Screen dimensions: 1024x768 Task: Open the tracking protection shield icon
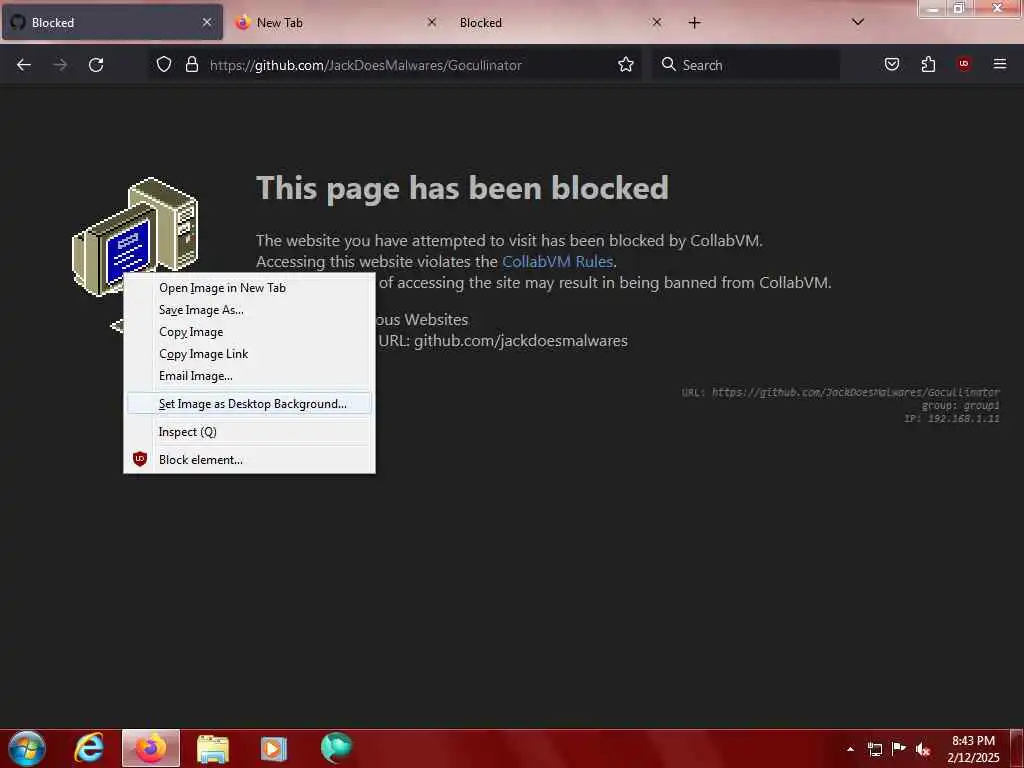tap(164, 65)
